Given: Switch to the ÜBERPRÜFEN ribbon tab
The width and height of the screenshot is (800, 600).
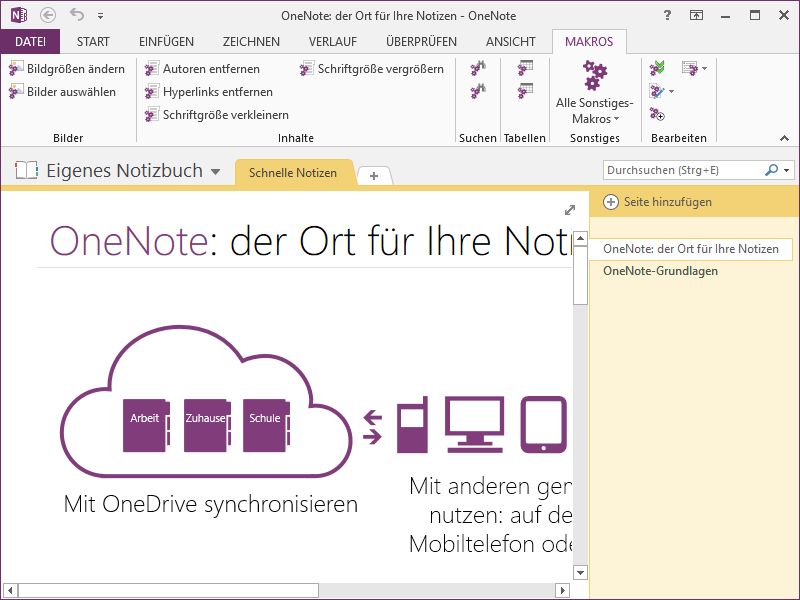Looking at the screenshot, I should [421, 42].
